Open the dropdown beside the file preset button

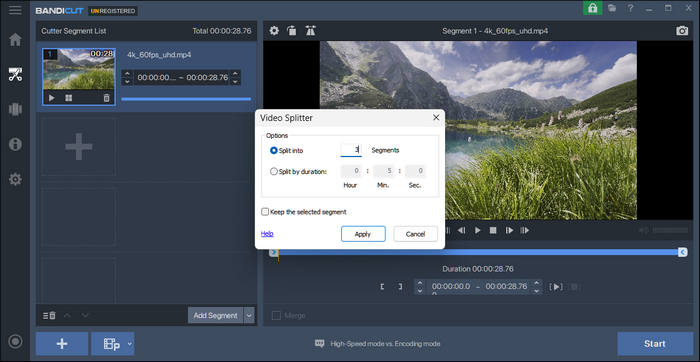pos(129,344)
